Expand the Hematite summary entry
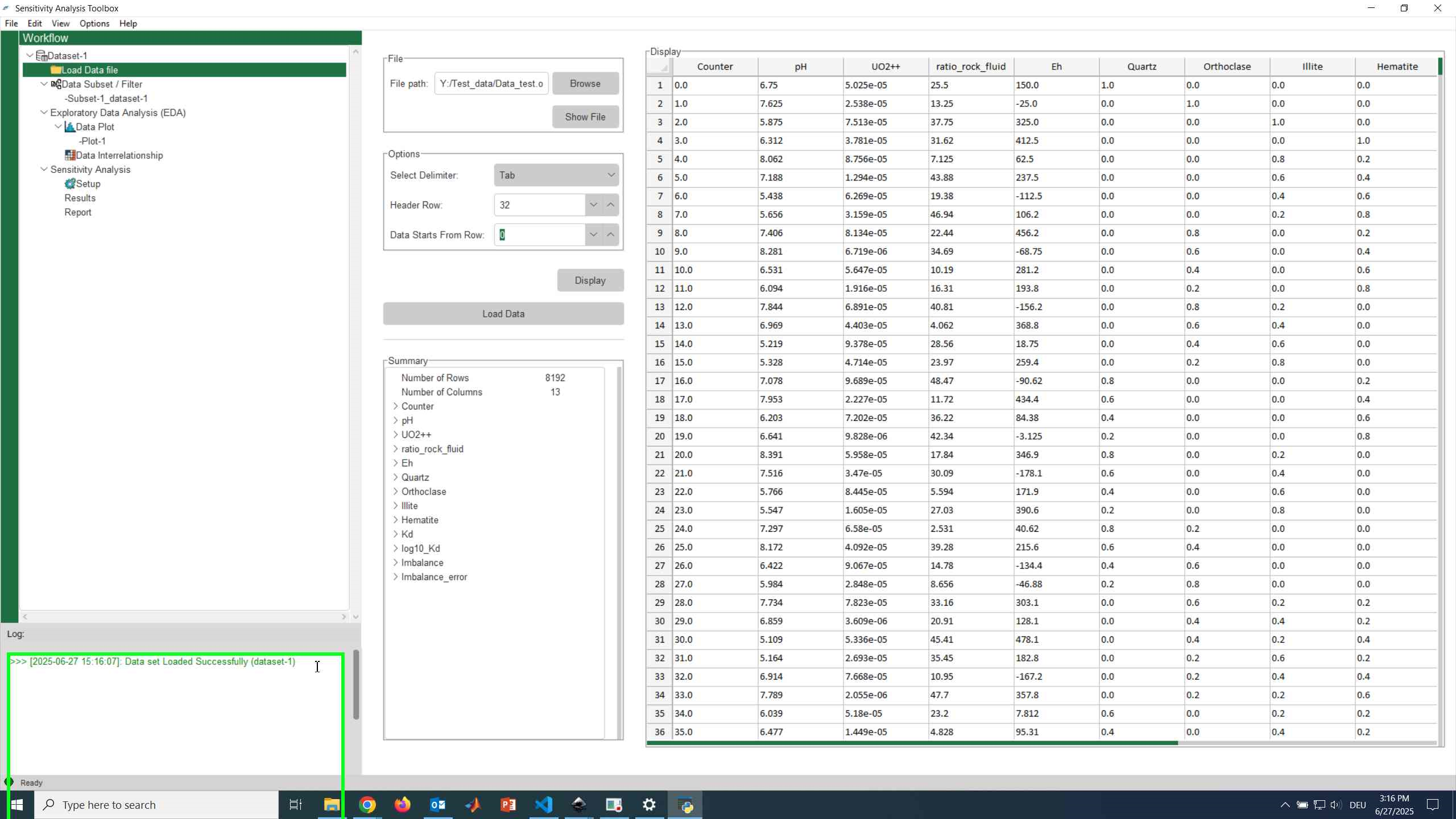Image resolution: width=1456 pixels, height=819 pixels. (396, 520)
